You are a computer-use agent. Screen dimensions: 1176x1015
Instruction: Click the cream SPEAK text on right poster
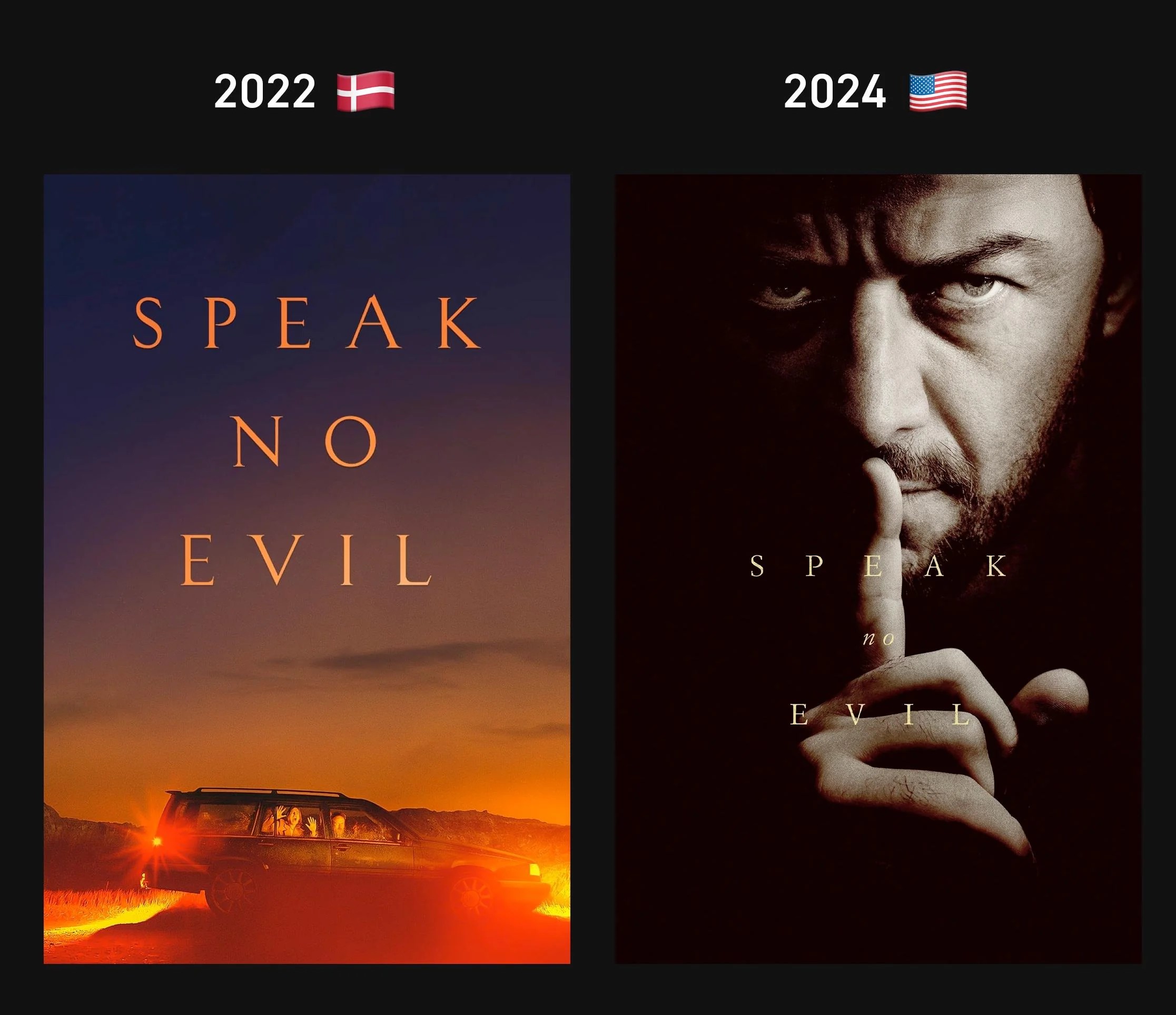click(878, 566)
